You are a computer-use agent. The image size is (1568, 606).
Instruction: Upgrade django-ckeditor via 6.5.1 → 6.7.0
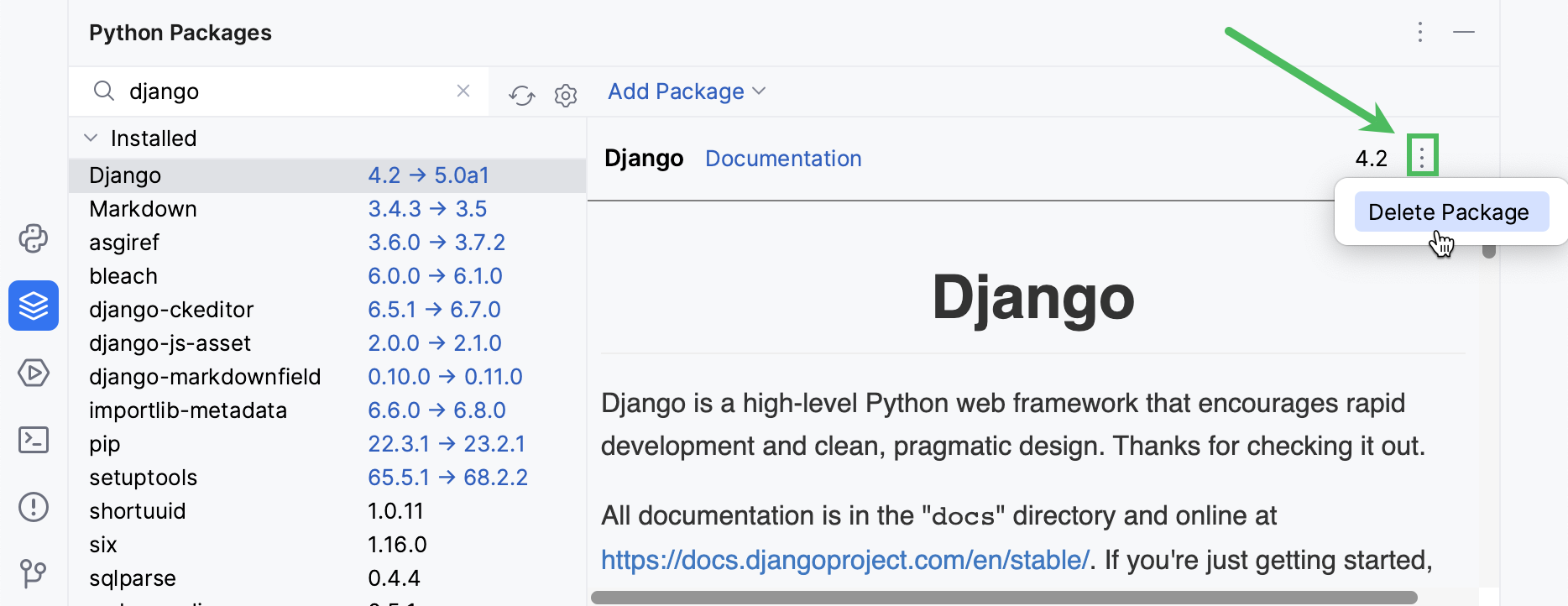click(434, 310)
